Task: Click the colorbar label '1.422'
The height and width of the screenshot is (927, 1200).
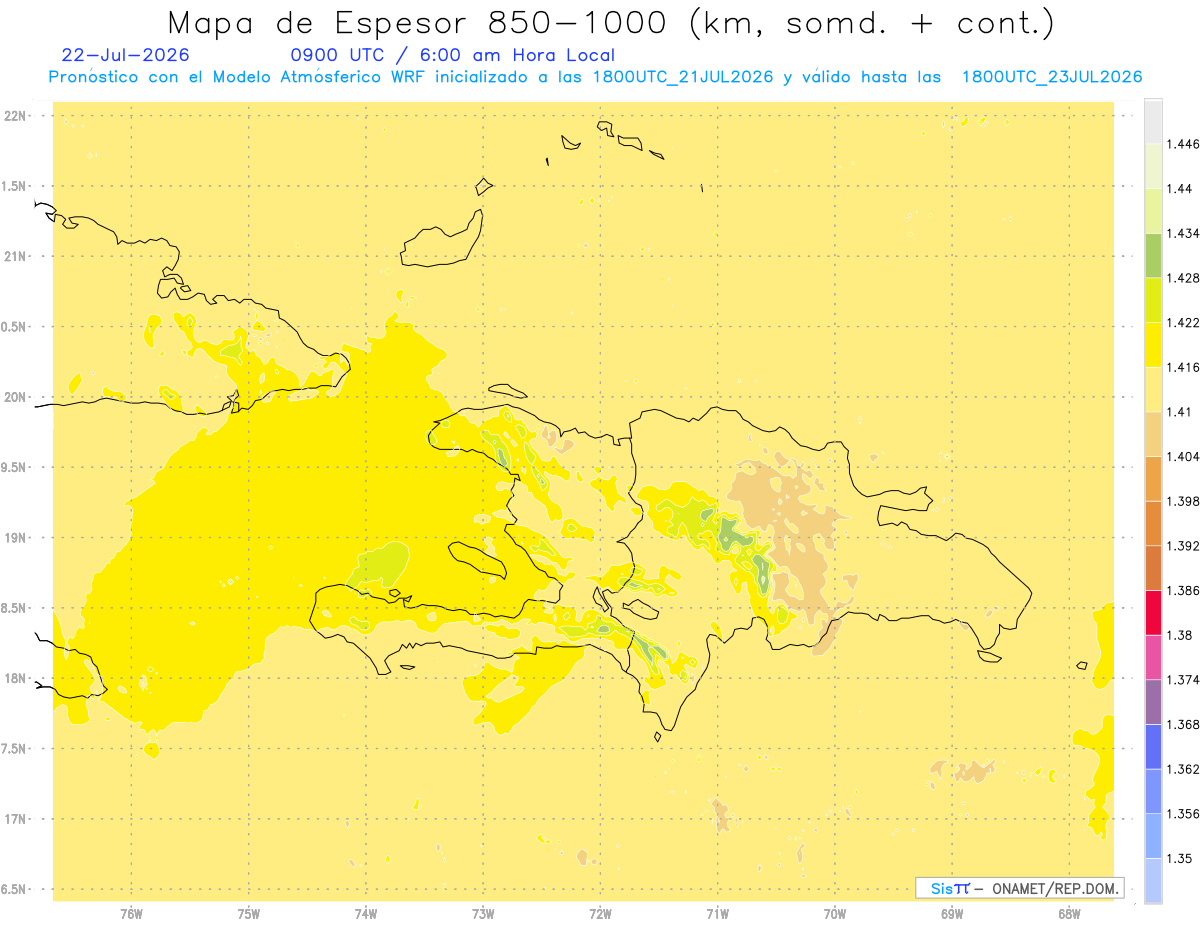Action: 1183,322
